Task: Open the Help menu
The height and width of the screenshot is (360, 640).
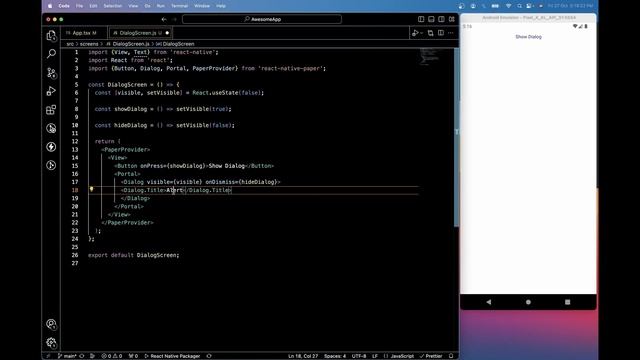Action: [221, 6]
